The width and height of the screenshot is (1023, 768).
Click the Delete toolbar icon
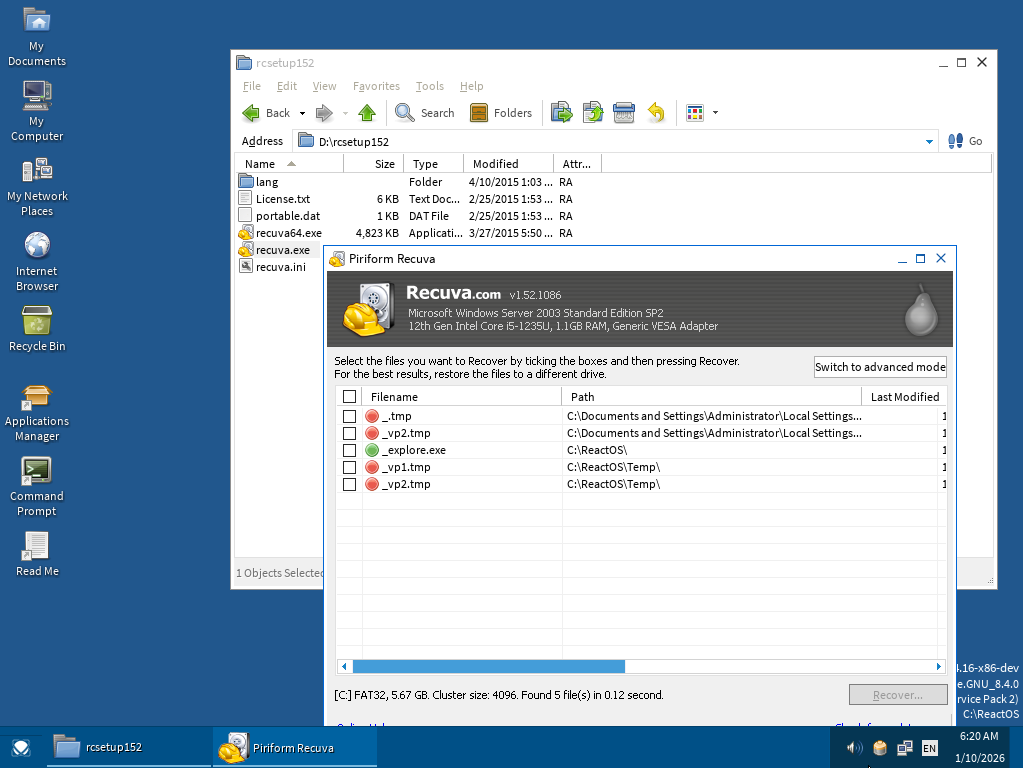click(x=624, y=113)
